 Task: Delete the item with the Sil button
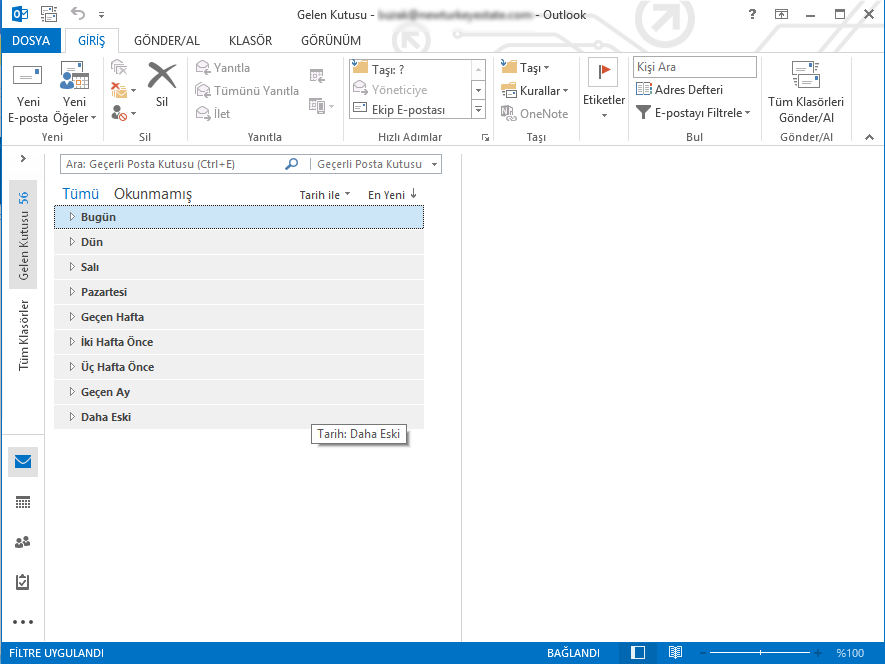coord(162,85)
